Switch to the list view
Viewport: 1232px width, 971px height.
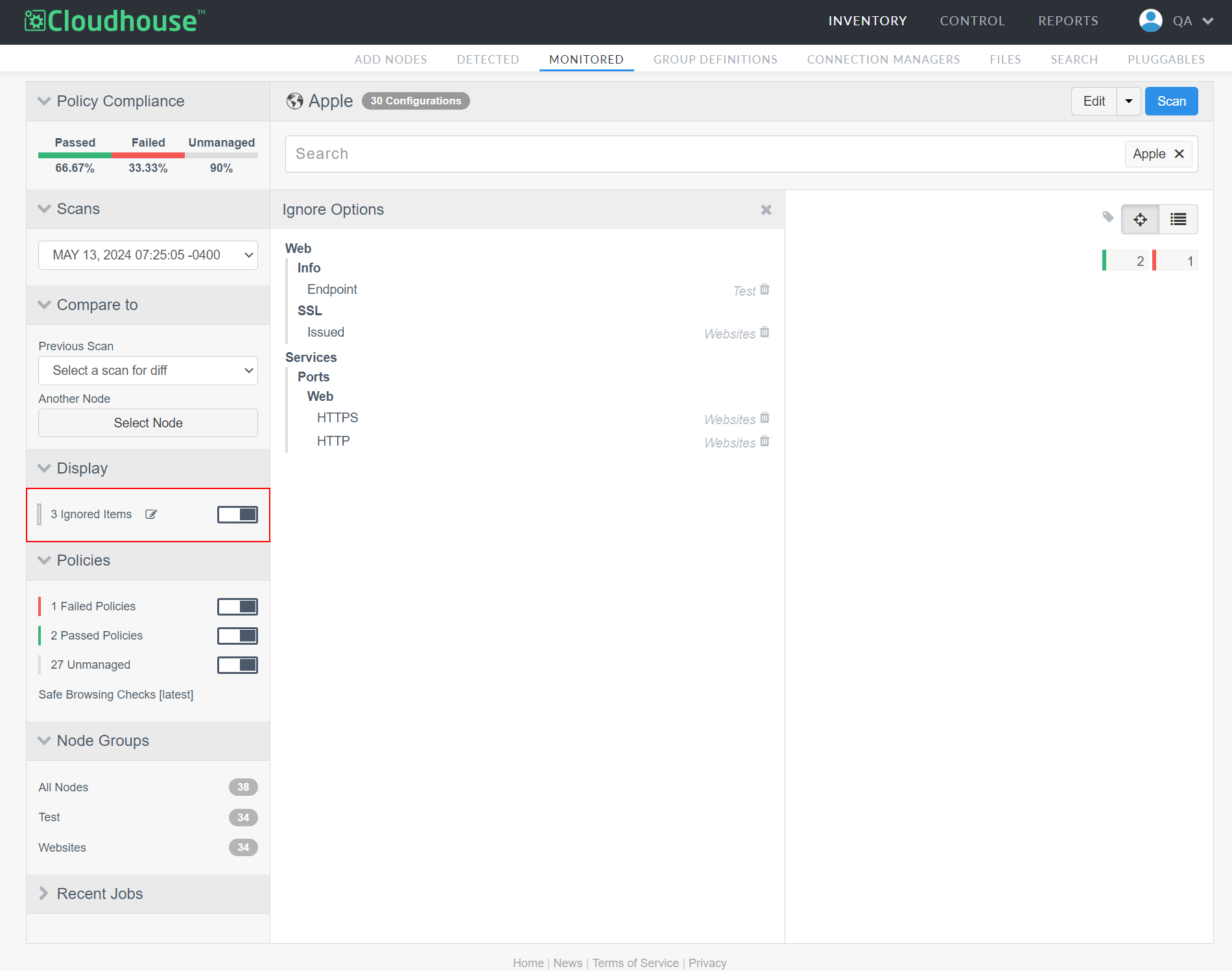(1178, 219)
